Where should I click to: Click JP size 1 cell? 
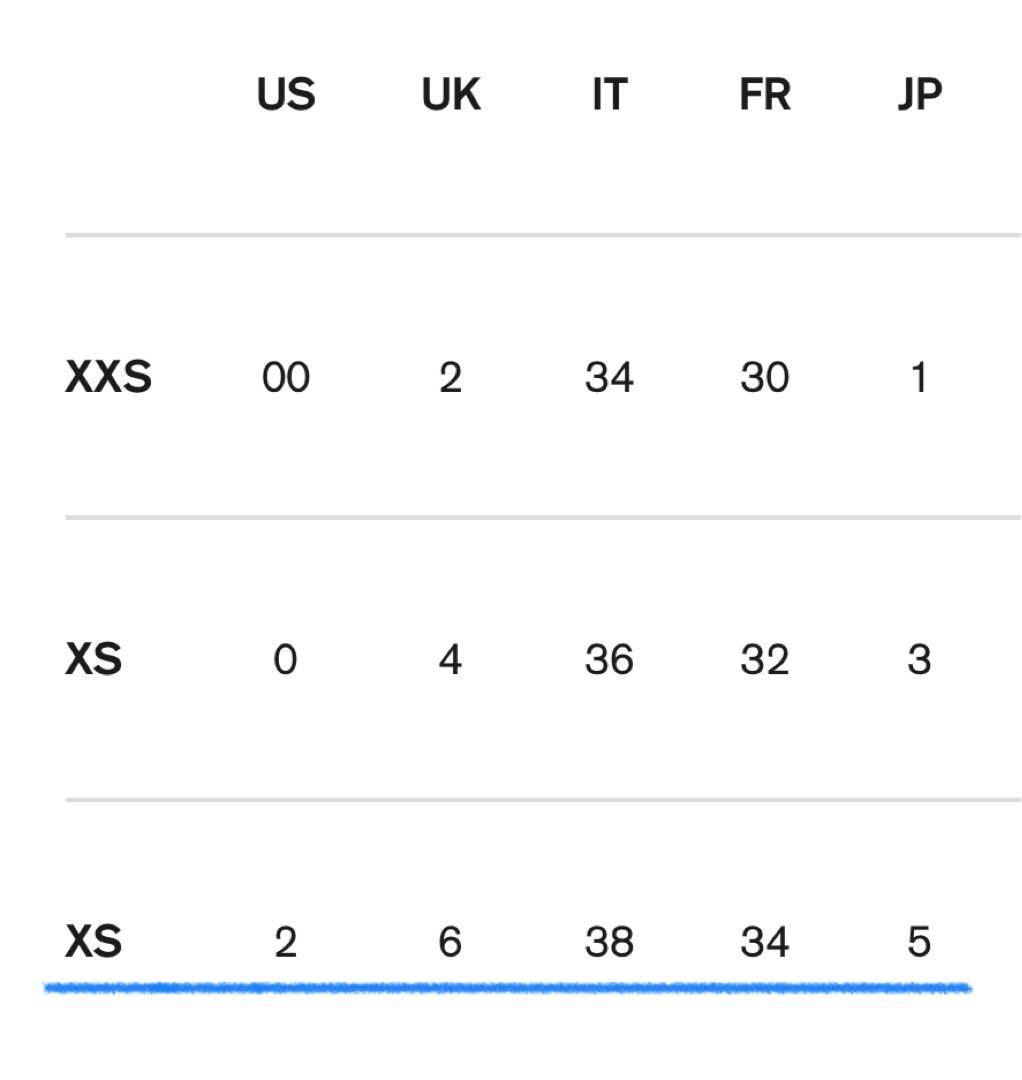pyautogui.click(x=919, y=377)
